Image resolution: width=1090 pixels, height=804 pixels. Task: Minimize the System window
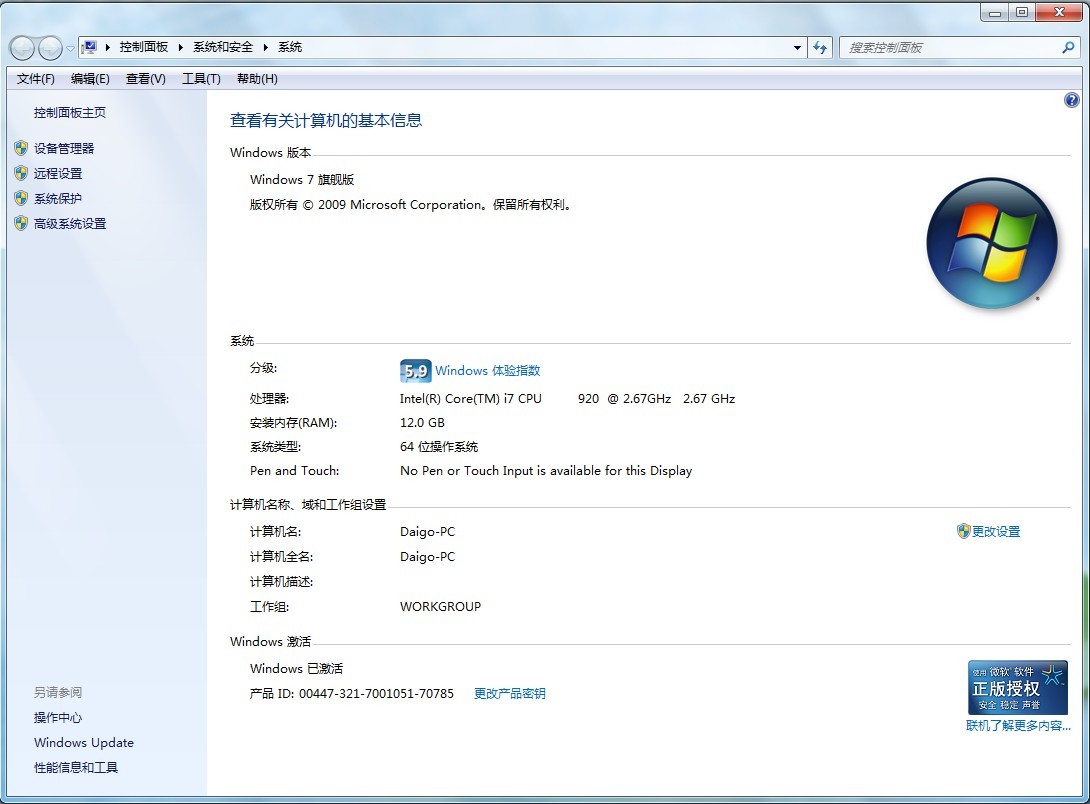click(x=995, y=13)
